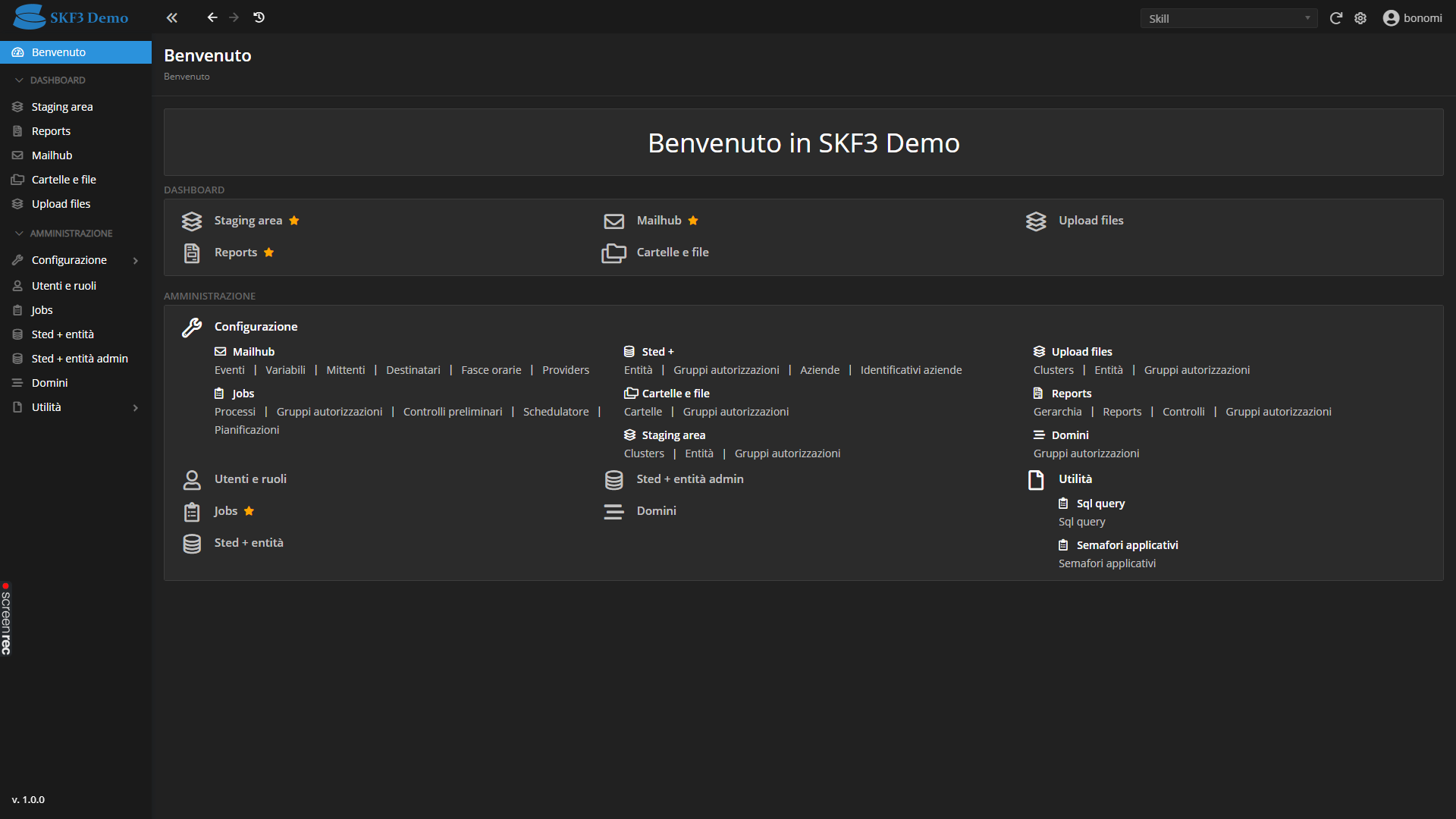Open Cartelle link under Cartelle e file
Viewport: 1456px width, 819px height.
tap(643, 412)
